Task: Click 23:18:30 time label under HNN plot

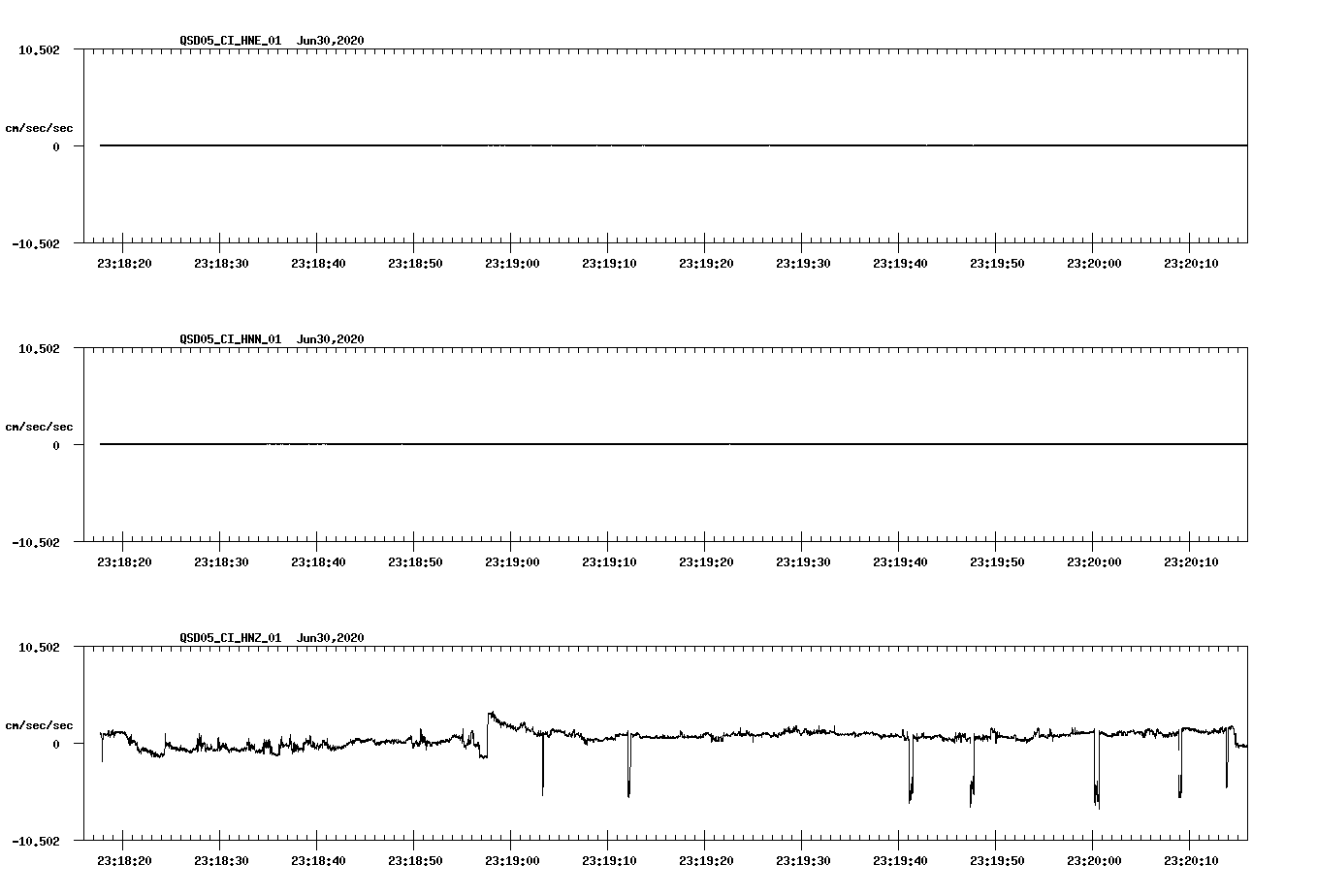Action: coord(221,562)
